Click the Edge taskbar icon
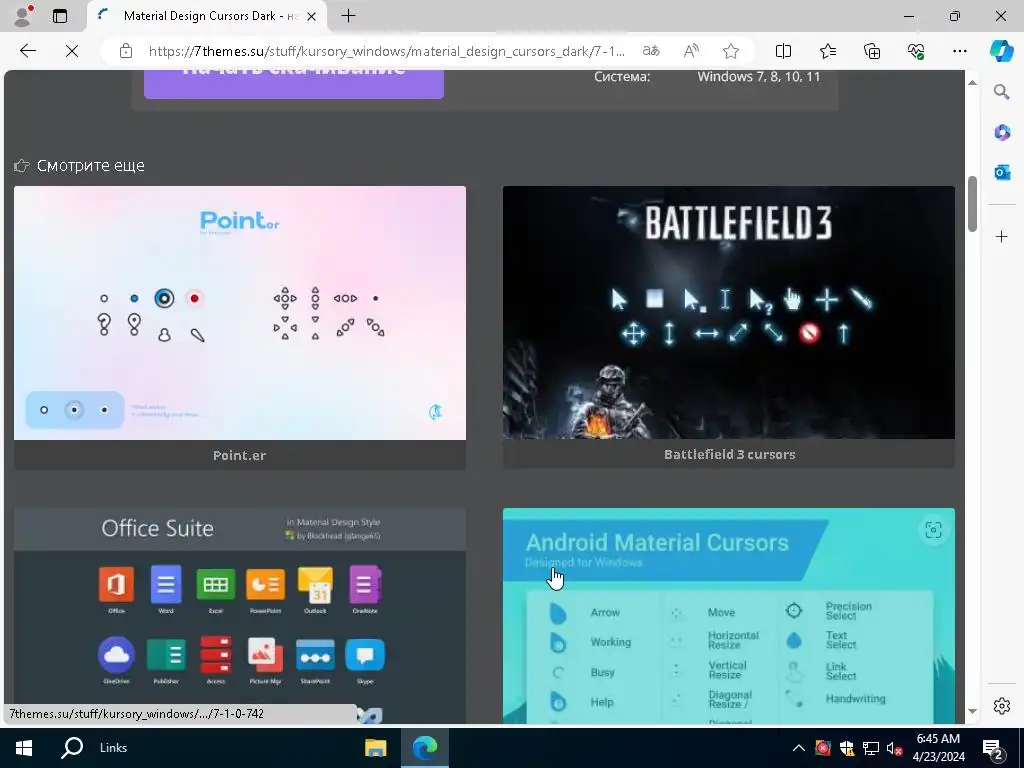The image size is (1024, 768). pos(424,748)
